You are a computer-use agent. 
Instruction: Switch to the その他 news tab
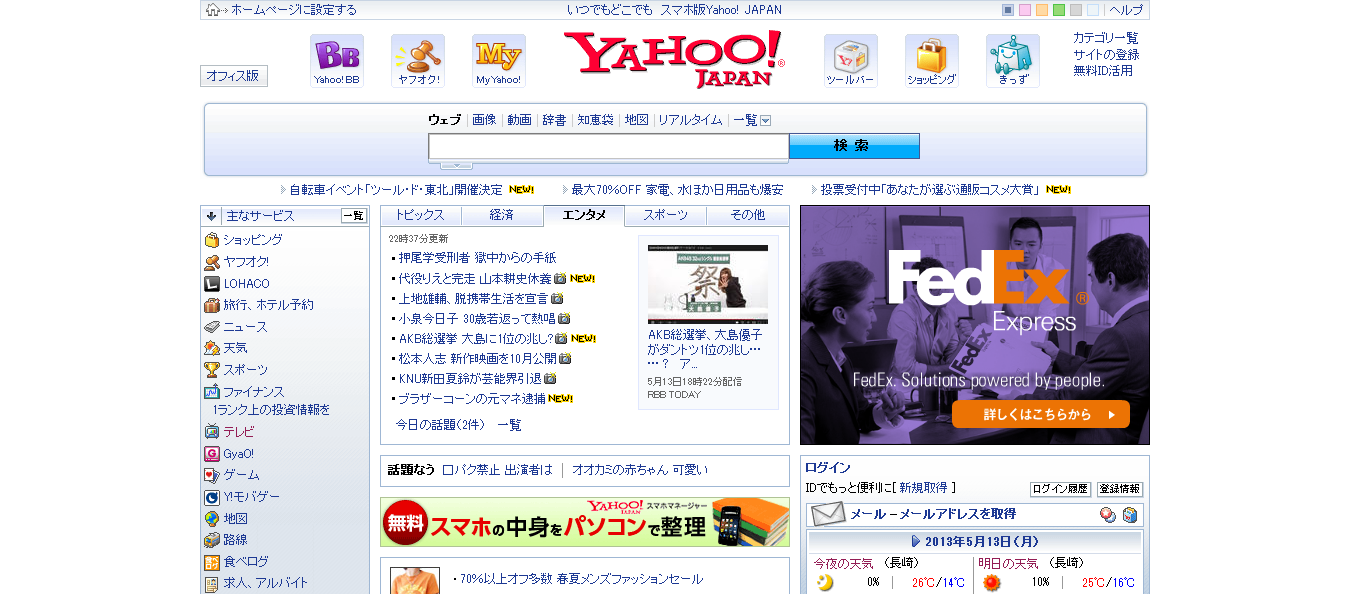pyautogui.click(x=748, y=216)
